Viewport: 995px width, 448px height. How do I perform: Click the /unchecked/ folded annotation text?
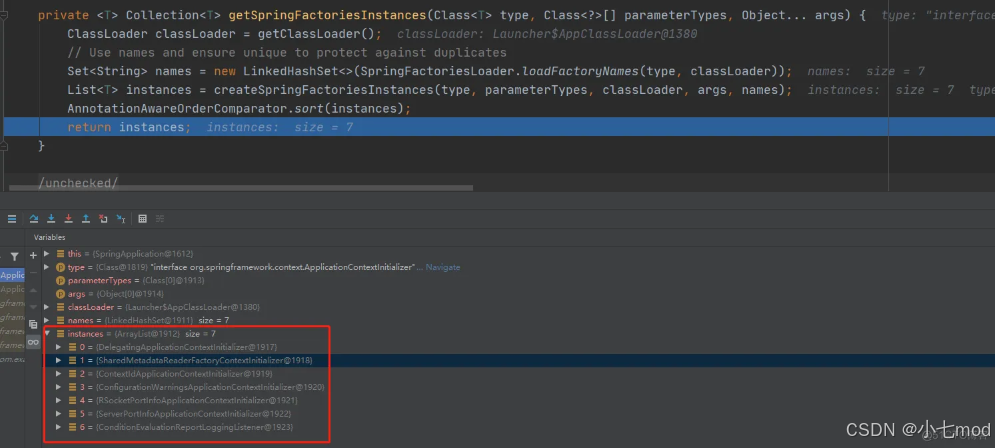(x=79, y=183)
